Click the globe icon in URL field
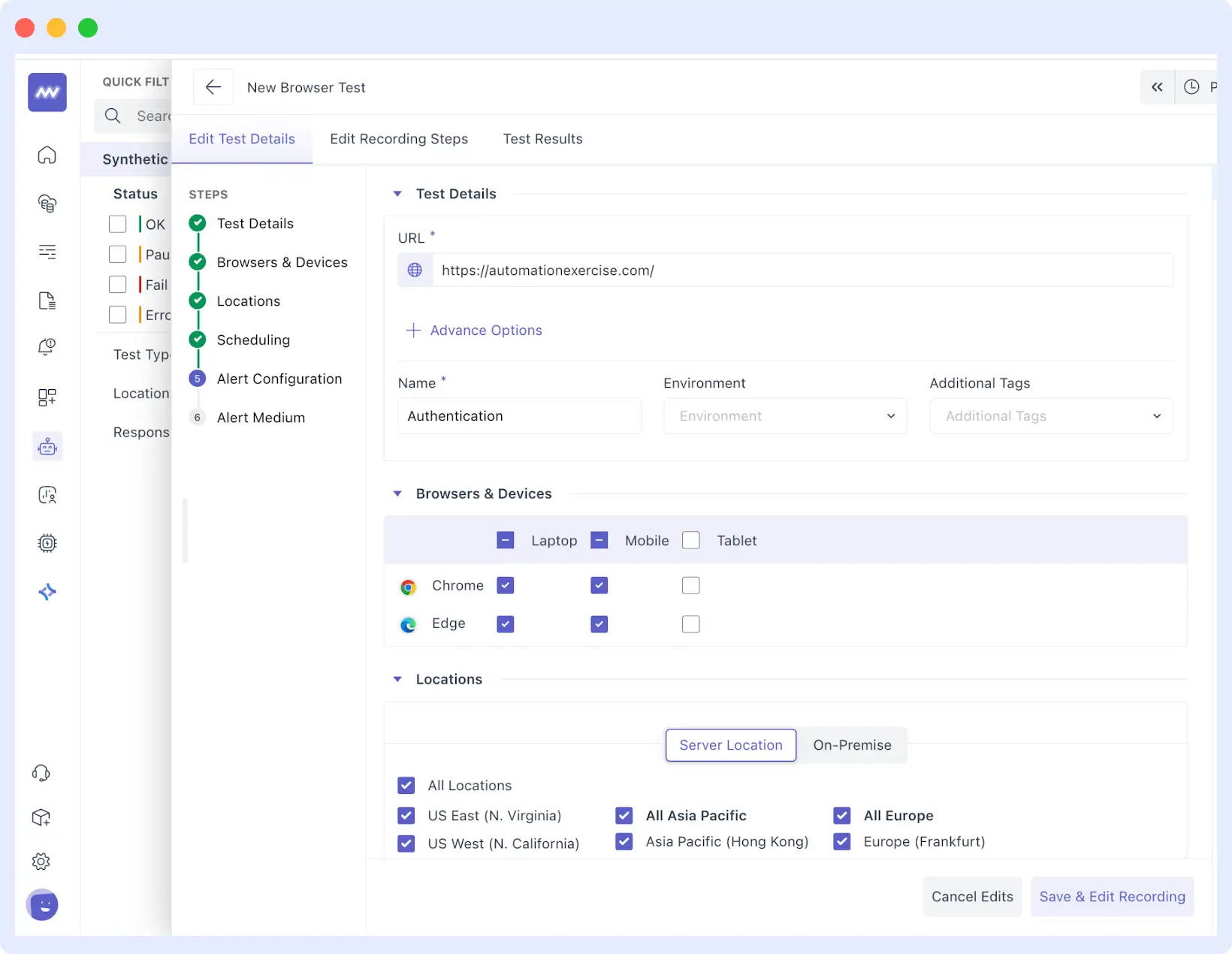Image resolution: width=1232 pixels, height=954 pixels. [x=415, y=270]
